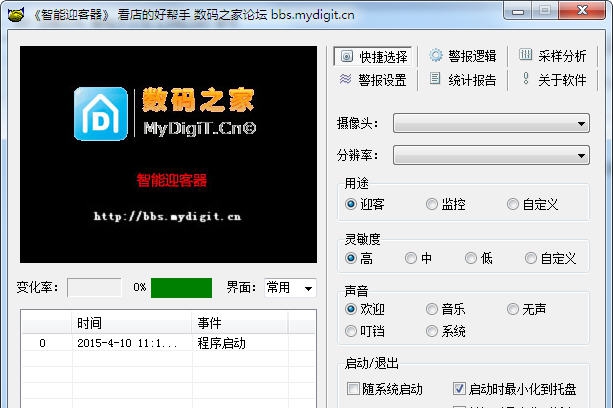Select the 欢迎 sound option
The image size is (613, 408).
pos(365,309)
